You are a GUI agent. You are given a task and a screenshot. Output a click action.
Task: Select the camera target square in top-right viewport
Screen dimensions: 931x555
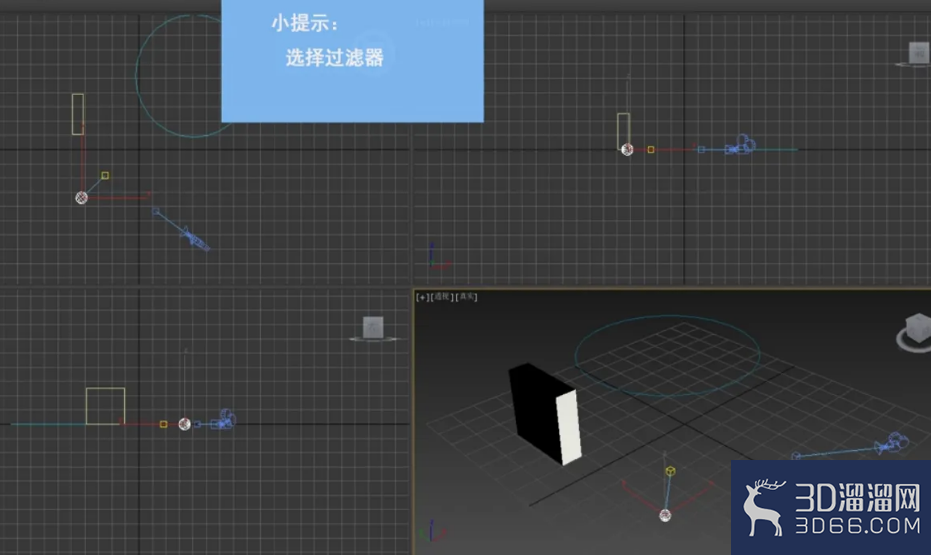(701, 150)
